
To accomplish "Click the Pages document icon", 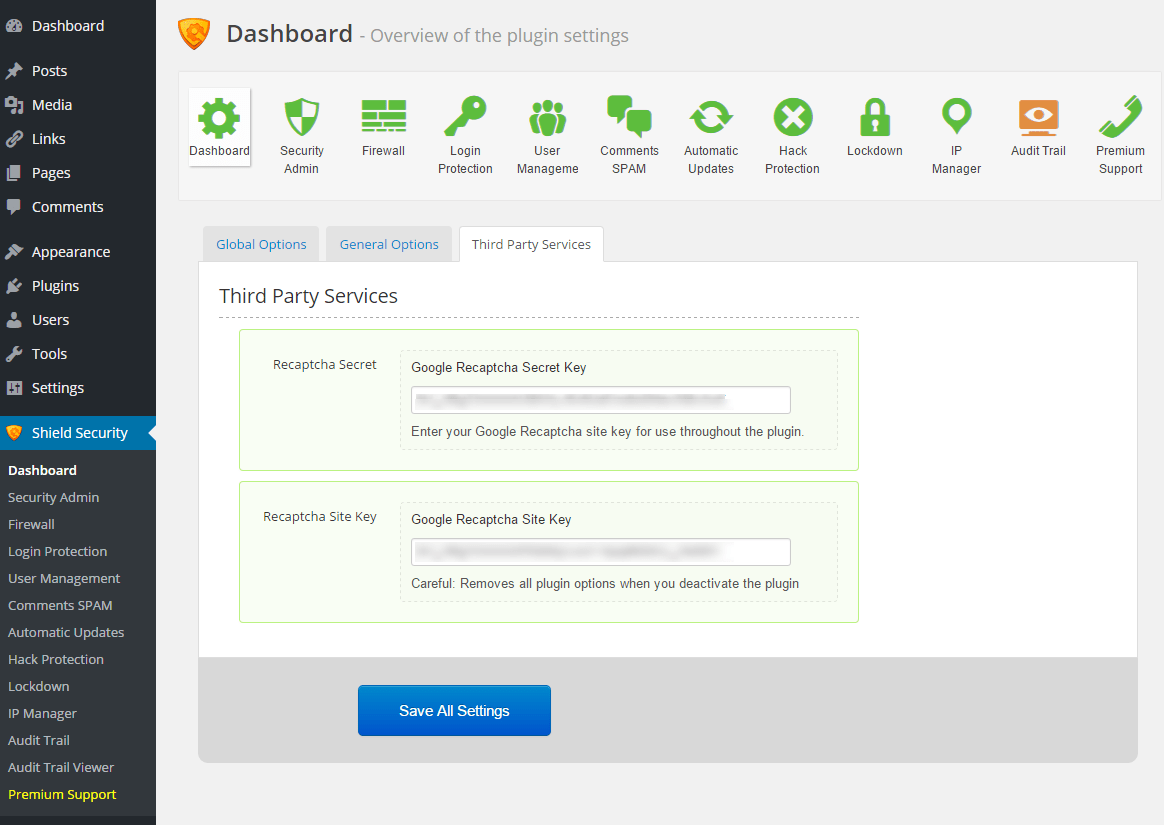I will pyautogui.click(x=14, y=173).
